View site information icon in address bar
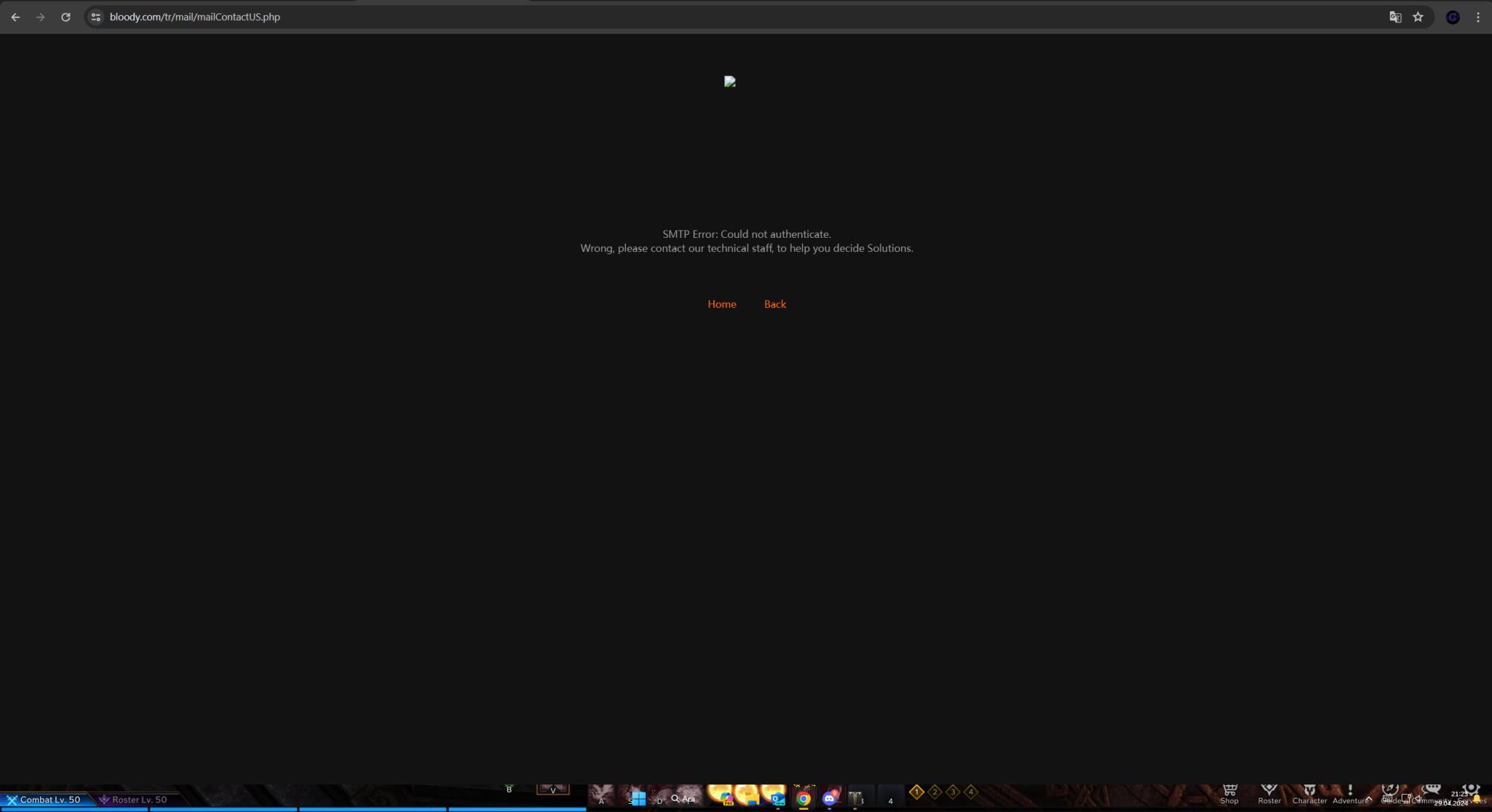This screenshot has width=1492, height=812. (x=95, y=17)
